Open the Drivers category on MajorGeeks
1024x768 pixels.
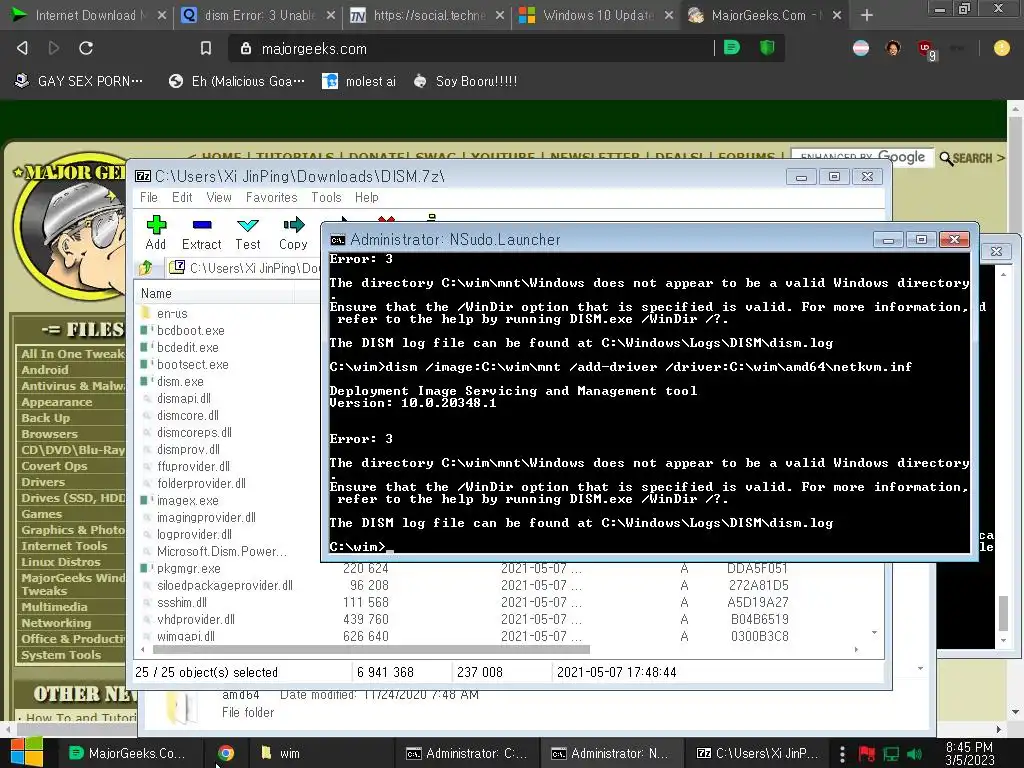(x=43, y=482)
